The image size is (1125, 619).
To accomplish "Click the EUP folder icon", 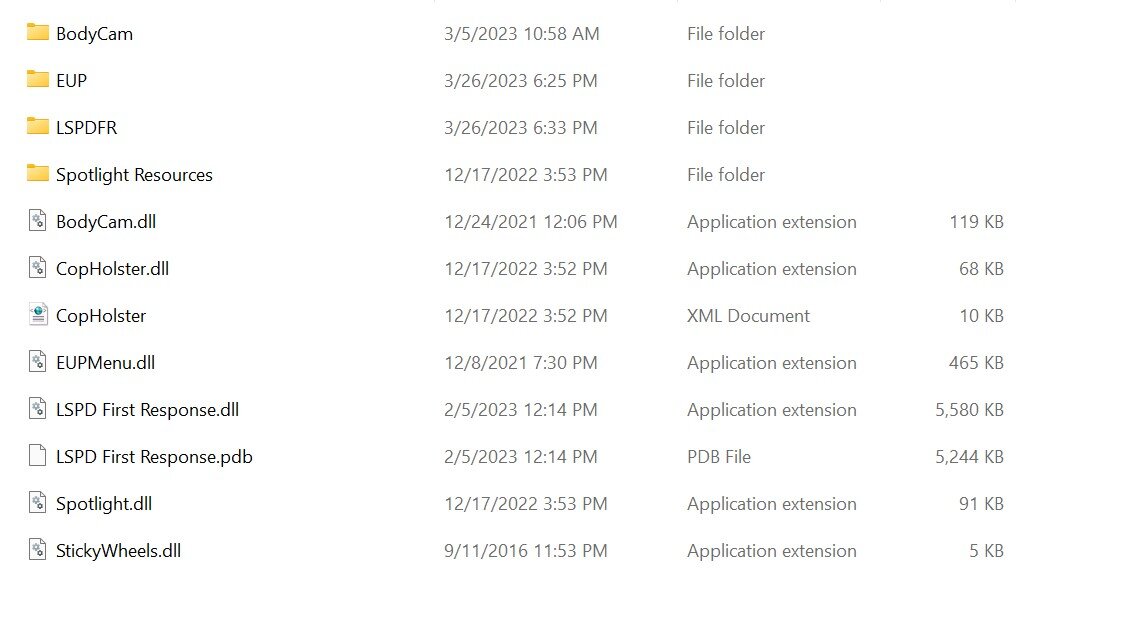I will coord(38,79).
